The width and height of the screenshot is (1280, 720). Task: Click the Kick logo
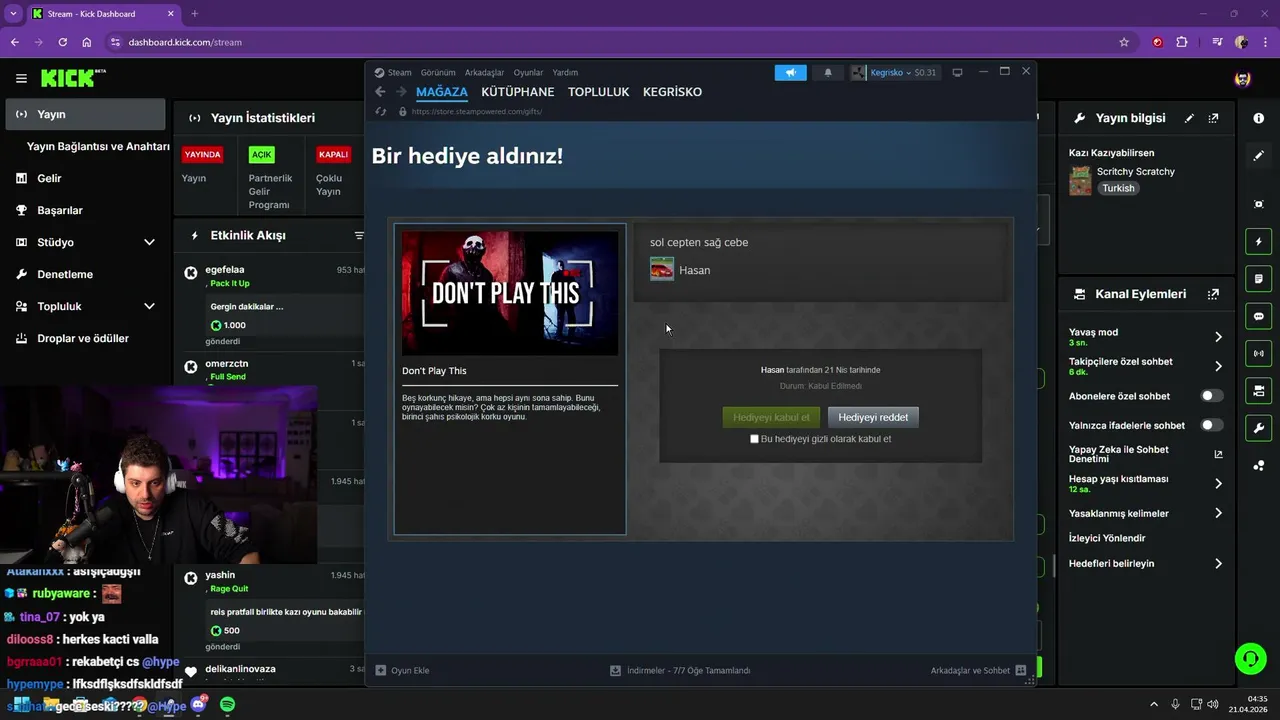click(73, 78)
